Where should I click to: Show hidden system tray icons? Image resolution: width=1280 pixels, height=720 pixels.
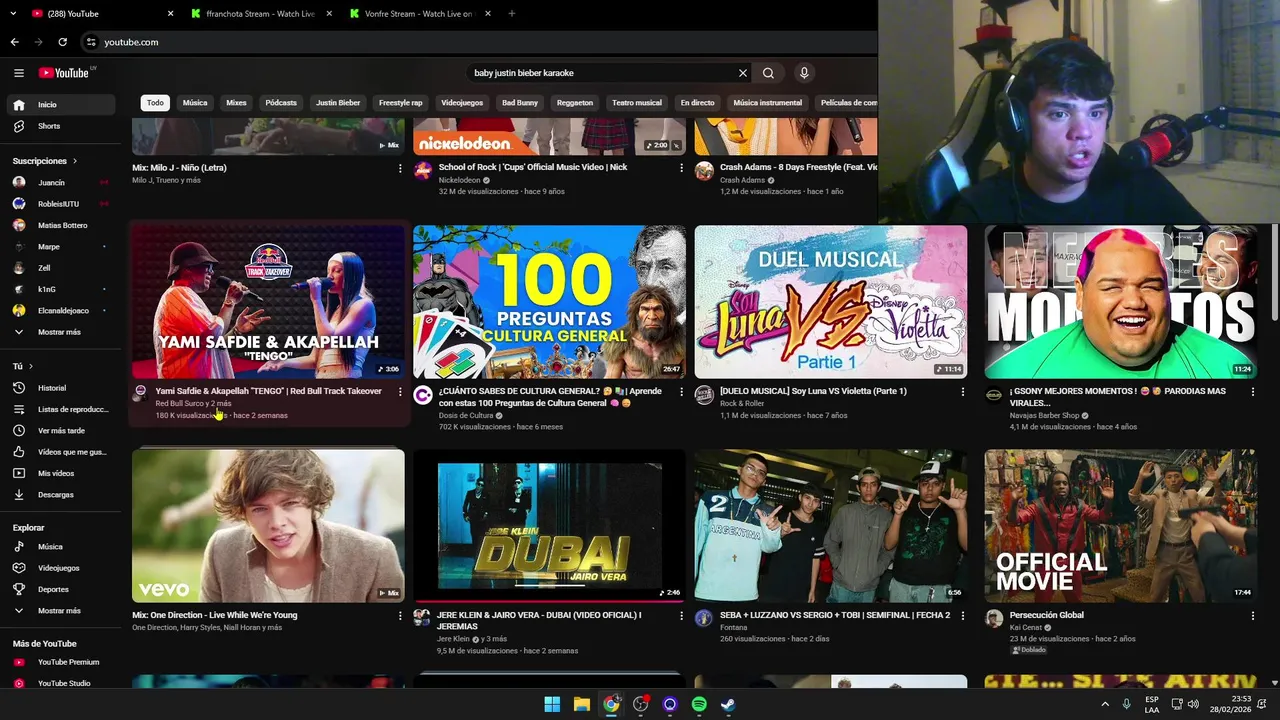[1105, 704]
